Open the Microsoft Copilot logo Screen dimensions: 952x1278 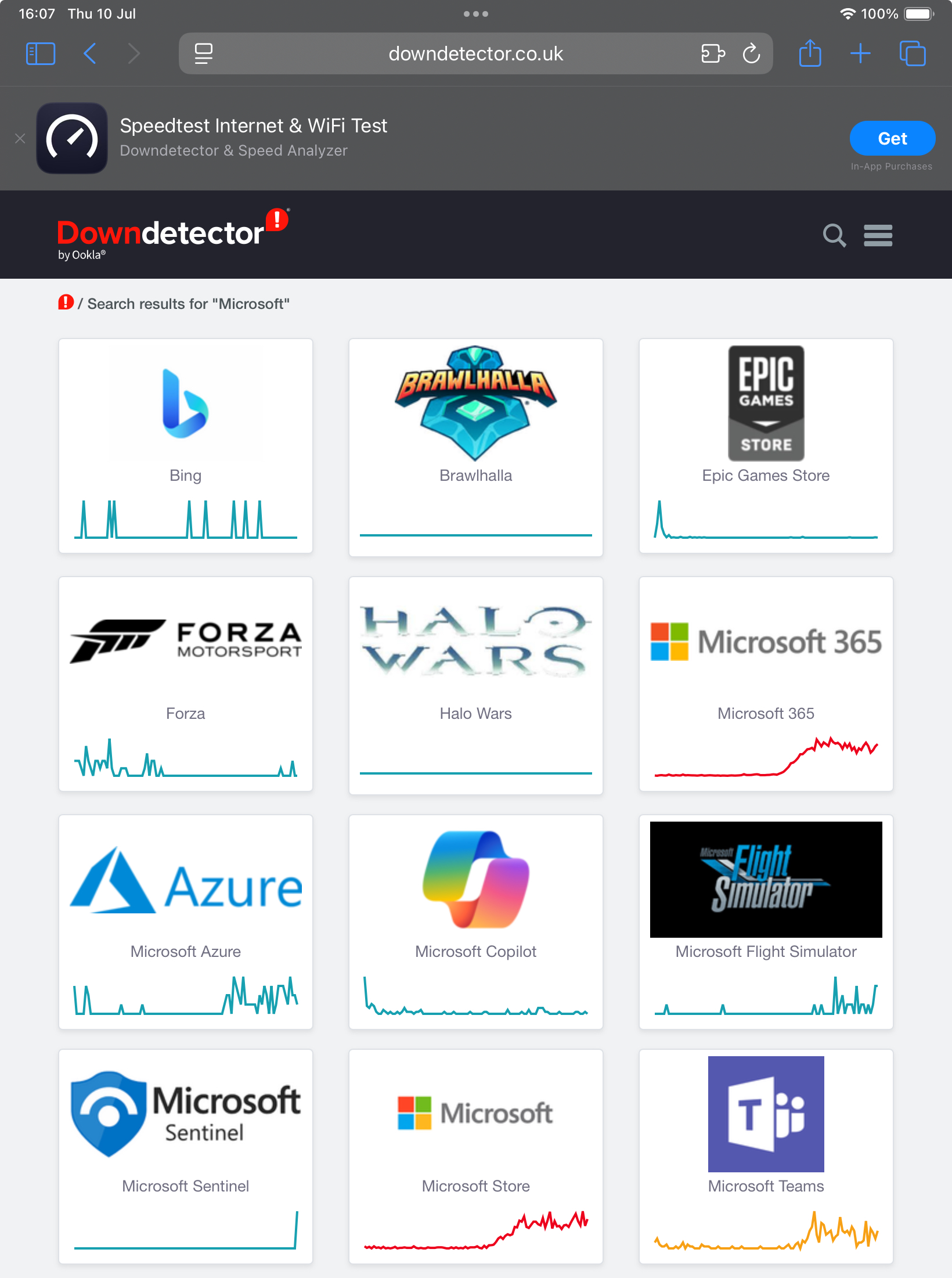[476, 880]
